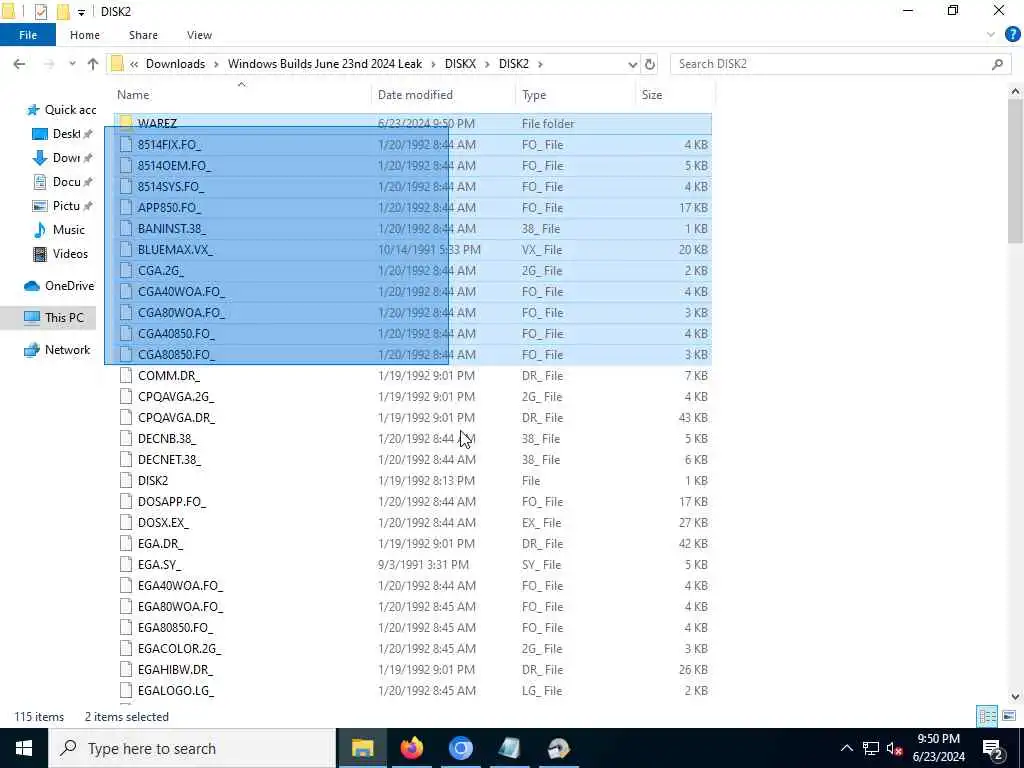Select the COMM.DR_ file icon
This screenshot has height=768, width=1024.
(x=126, y=376)
